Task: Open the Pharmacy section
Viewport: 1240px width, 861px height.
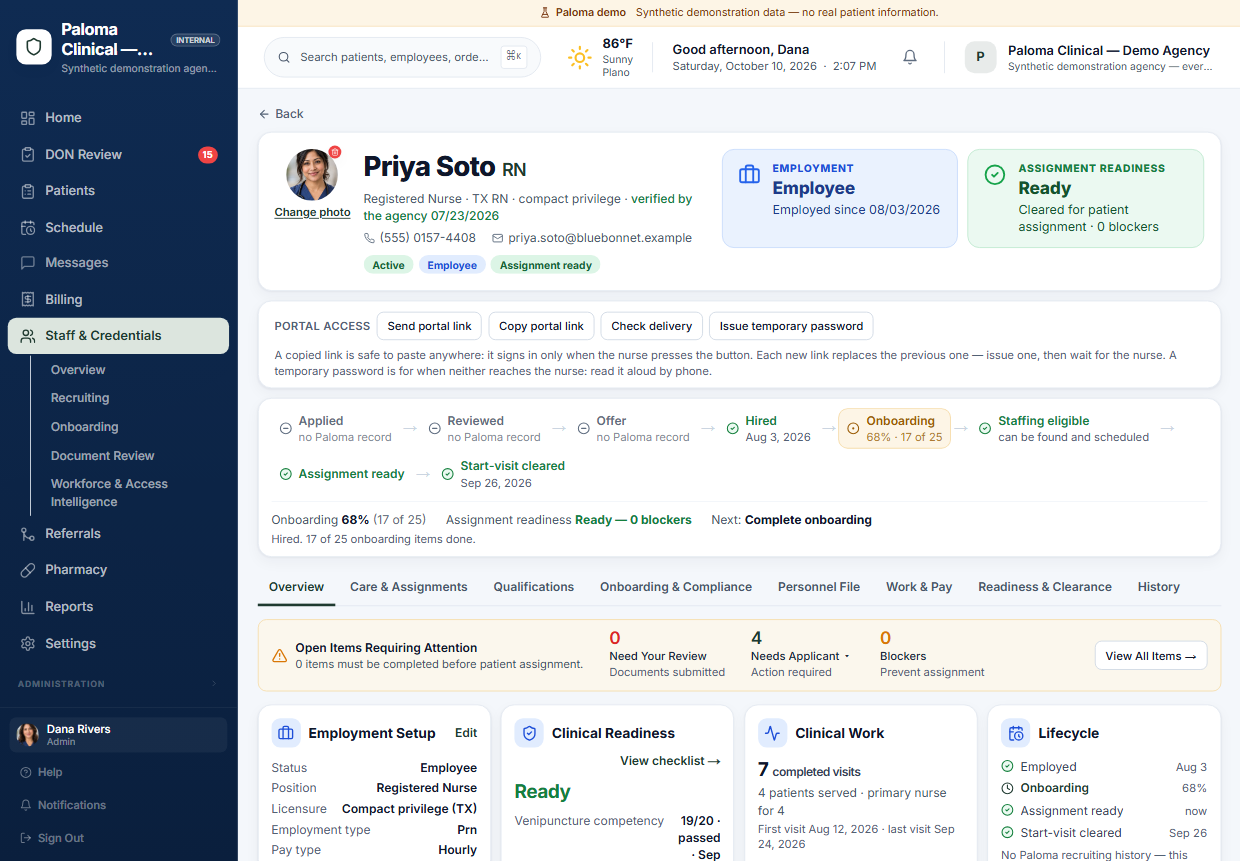Action: click(x=118, y=570)
